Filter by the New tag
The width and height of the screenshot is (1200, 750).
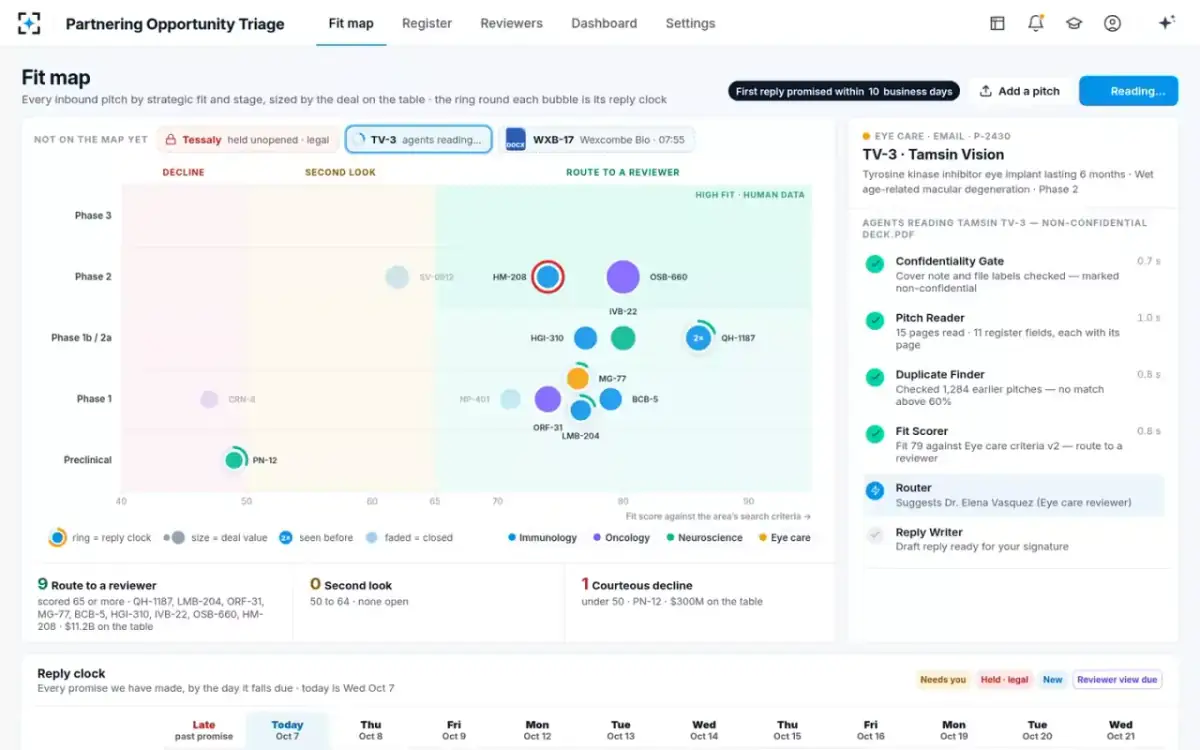point(1053,680)
